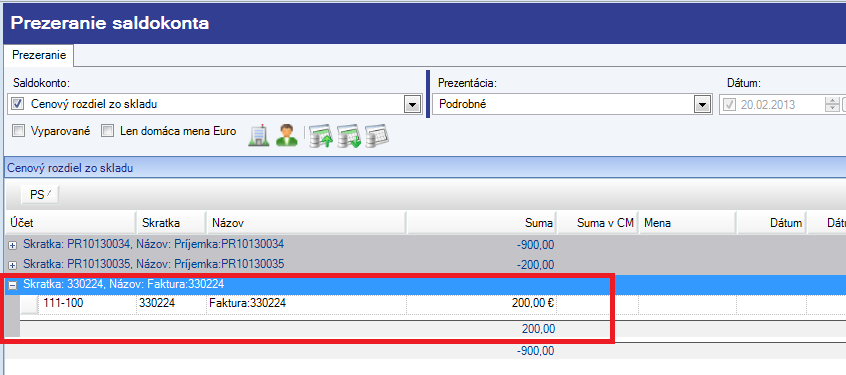Expand the Príjemka:PR10130035 group
Image resolution: width=846 pixels, height=375 pixels.
[x=12, y=265]
